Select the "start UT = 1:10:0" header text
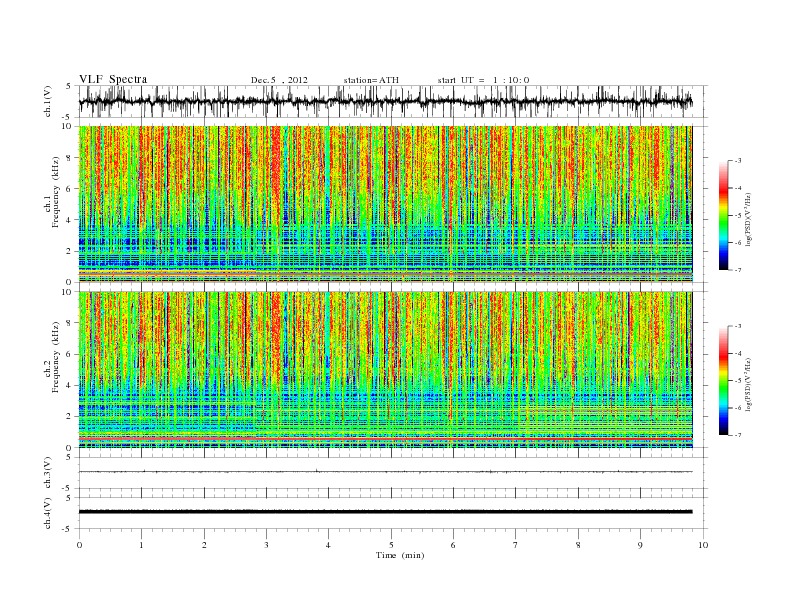This screenshot has height=612, width=792. pyautogui.click(x=483, y=80)
